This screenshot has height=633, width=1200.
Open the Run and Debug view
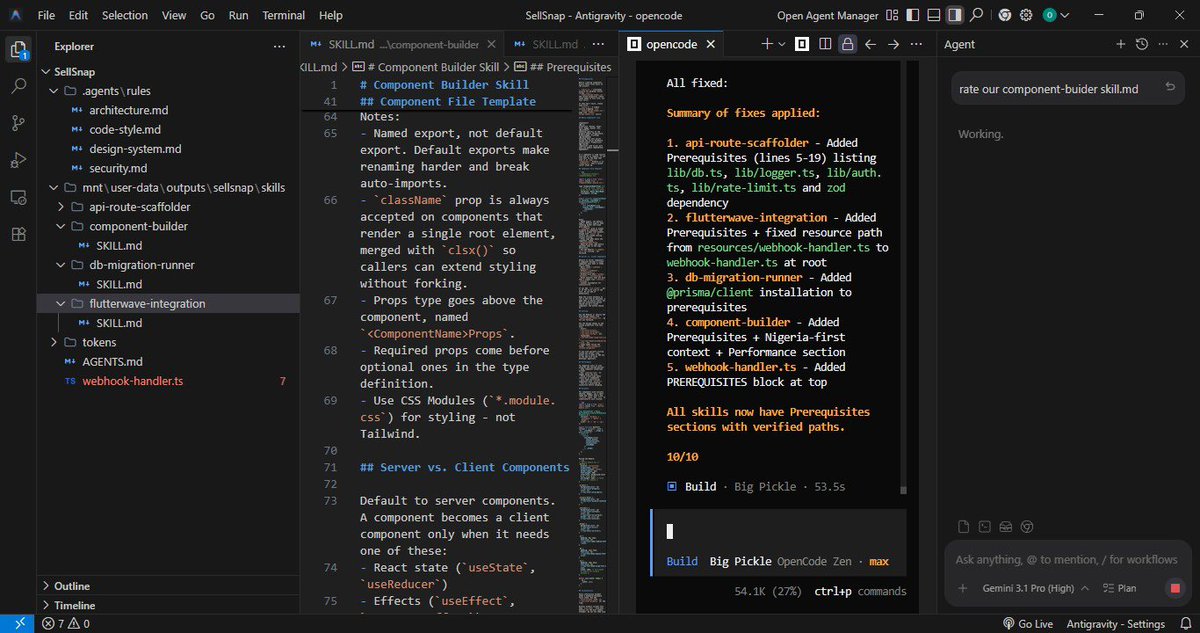(x=18, y=158)
